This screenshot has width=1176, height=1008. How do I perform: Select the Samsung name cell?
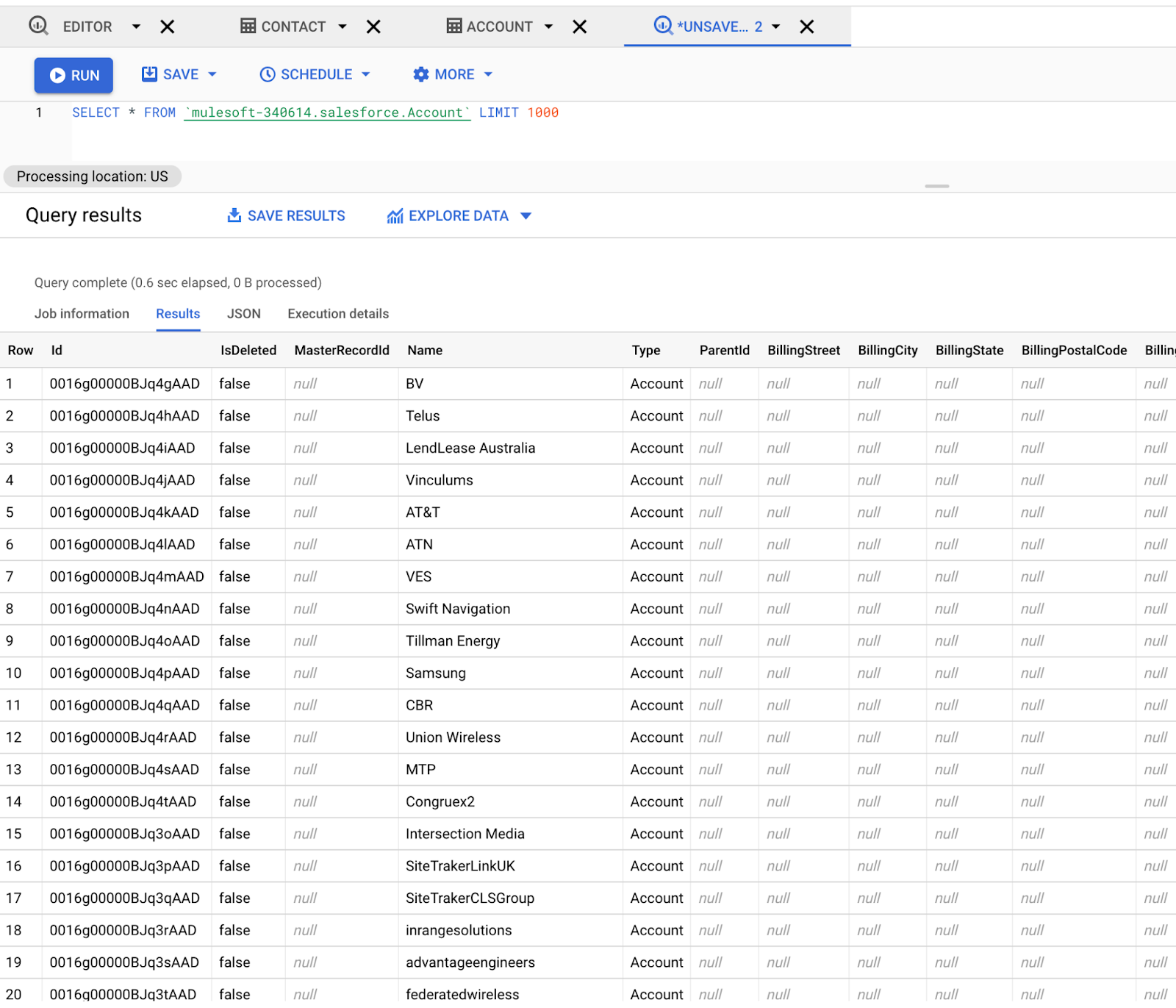click(x=436, y=673)
